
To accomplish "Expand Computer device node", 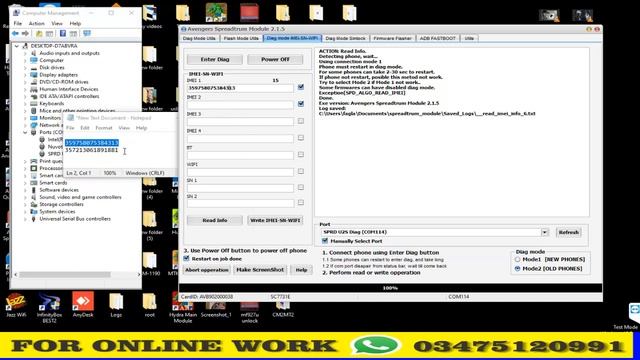I will (x=25, y=60).
